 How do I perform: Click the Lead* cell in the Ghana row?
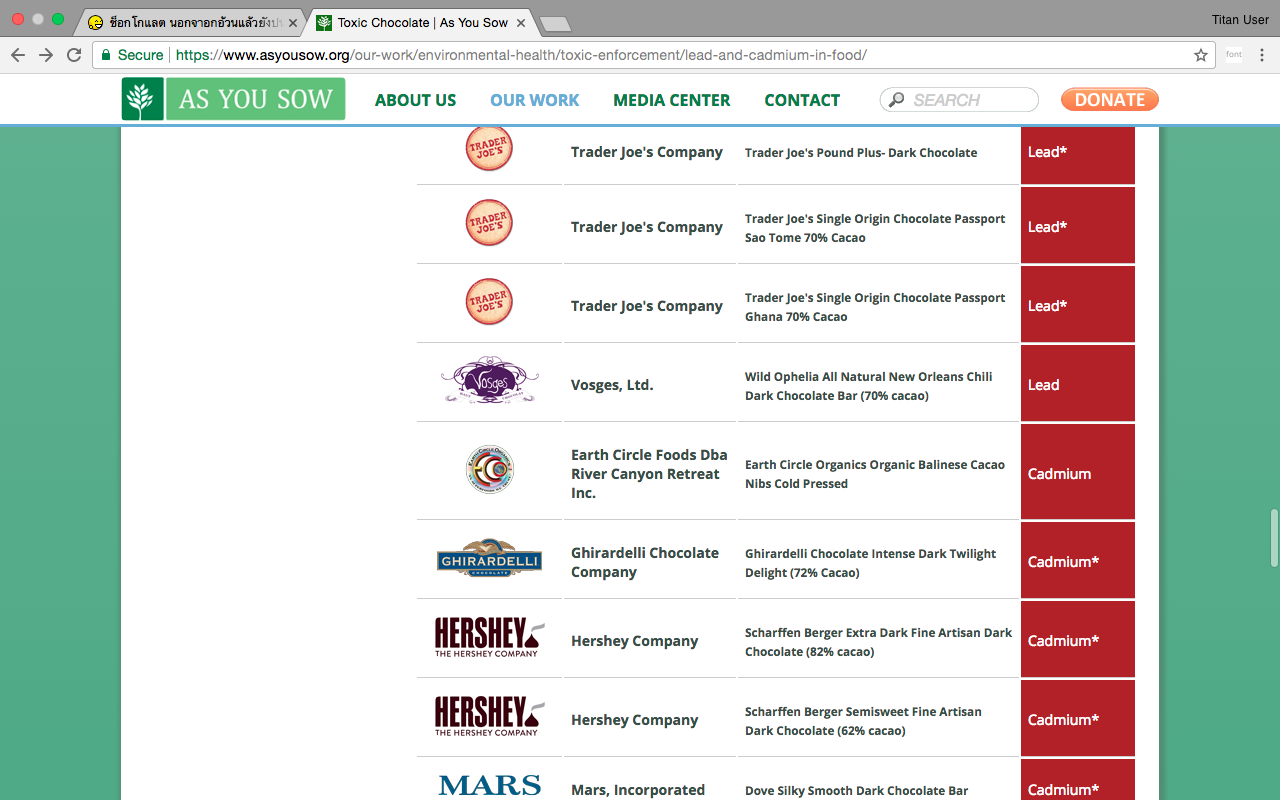coord(1078,304)
